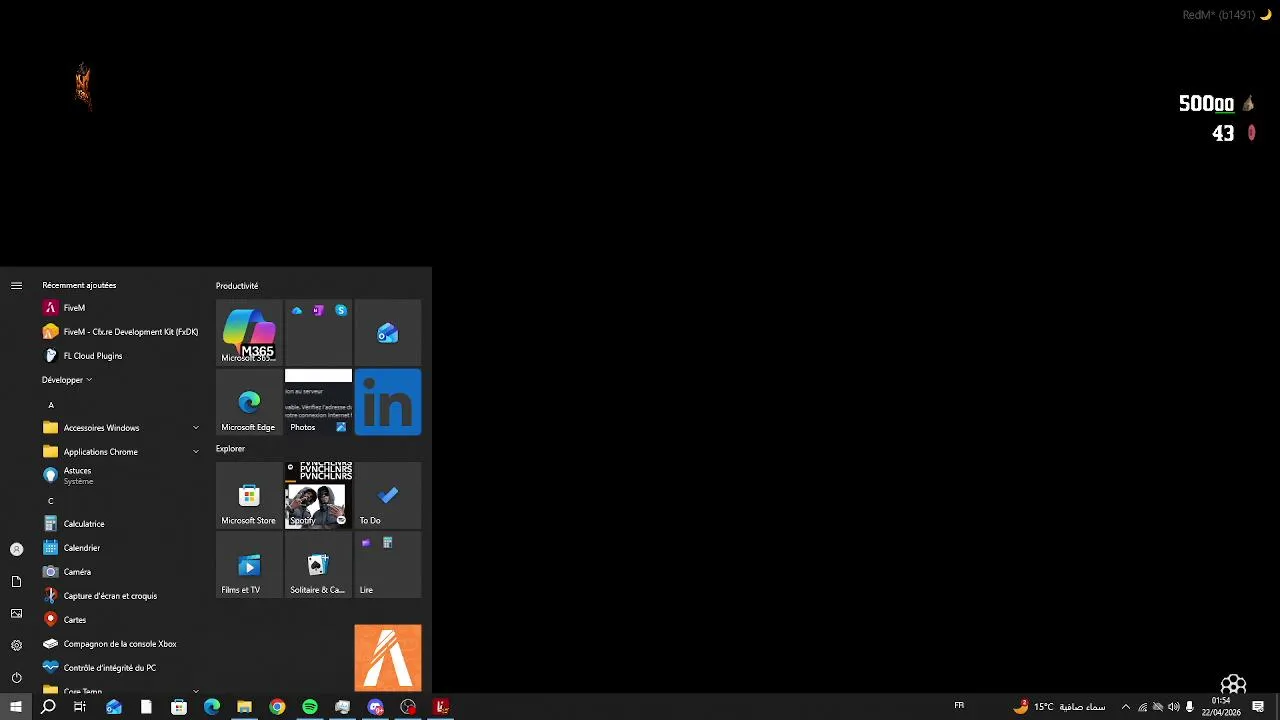
Task: Open OneDrive icon in Office tile folder
Action: pos(297,311)
